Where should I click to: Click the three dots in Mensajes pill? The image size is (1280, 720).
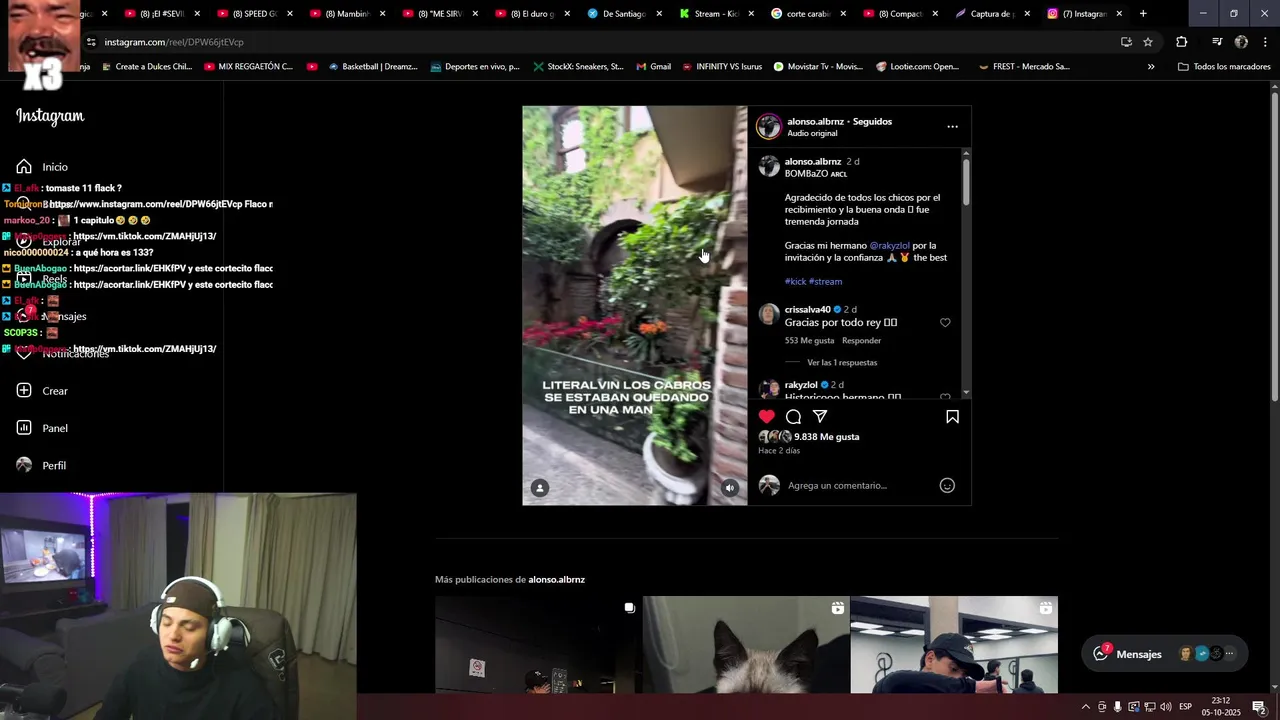point(1229,654)
